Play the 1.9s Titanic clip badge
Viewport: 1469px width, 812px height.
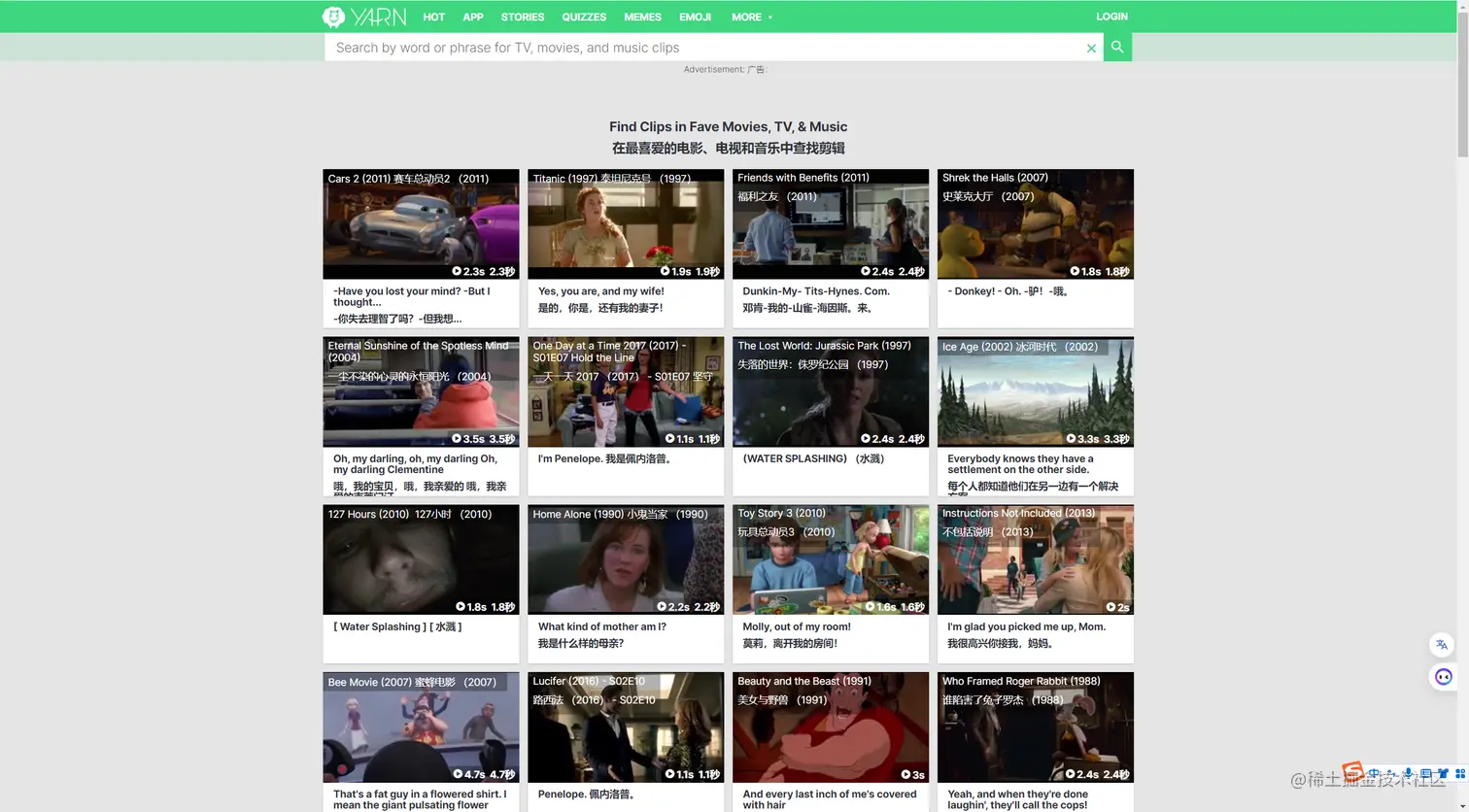pyautogui.click(x=689, y=271)
